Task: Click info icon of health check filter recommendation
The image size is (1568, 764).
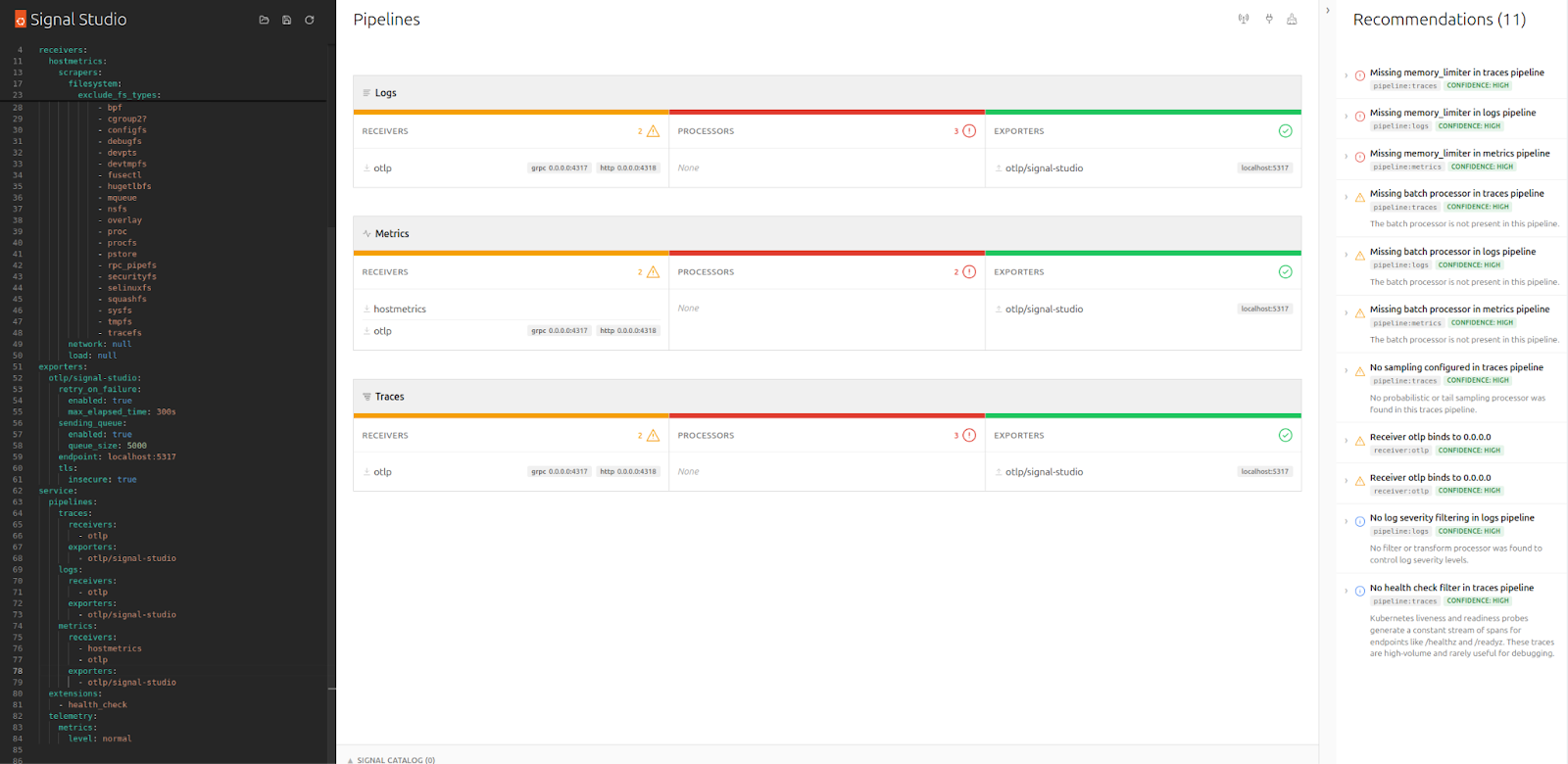Action: click(1360, 592)
